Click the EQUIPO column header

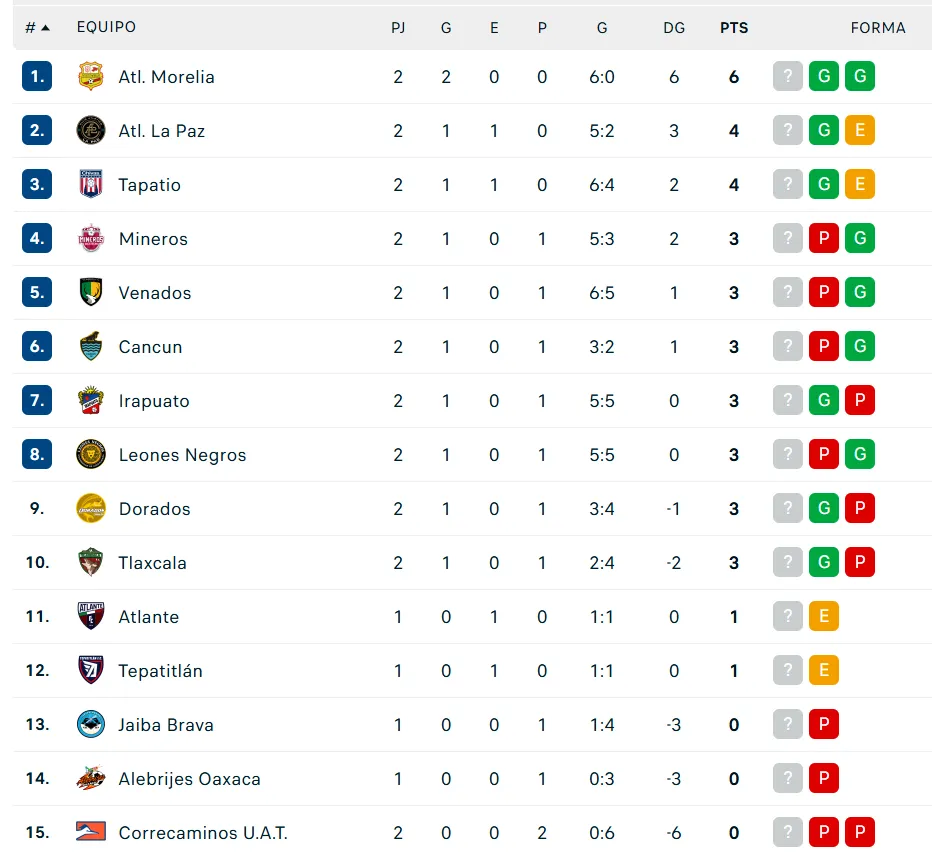pyautogui.click(x=106, y=28)
